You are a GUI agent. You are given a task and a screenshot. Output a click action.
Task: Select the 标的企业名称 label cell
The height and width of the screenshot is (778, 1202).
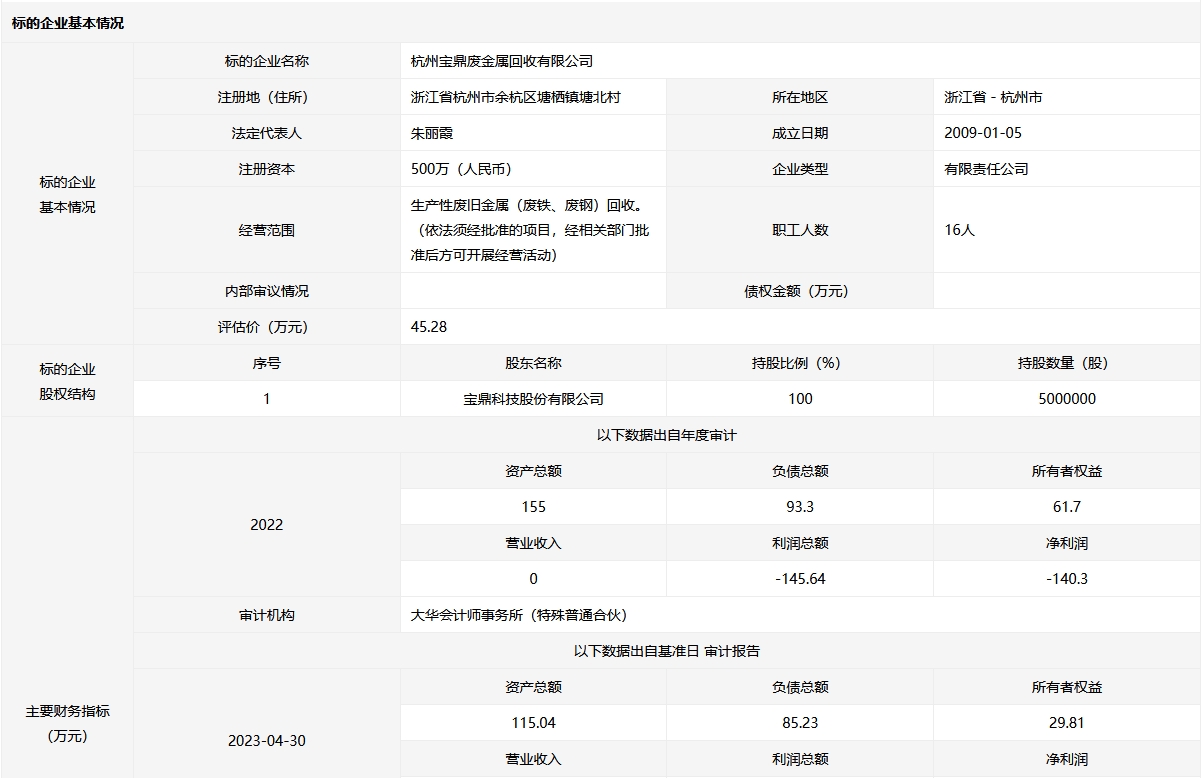(267, 61)
